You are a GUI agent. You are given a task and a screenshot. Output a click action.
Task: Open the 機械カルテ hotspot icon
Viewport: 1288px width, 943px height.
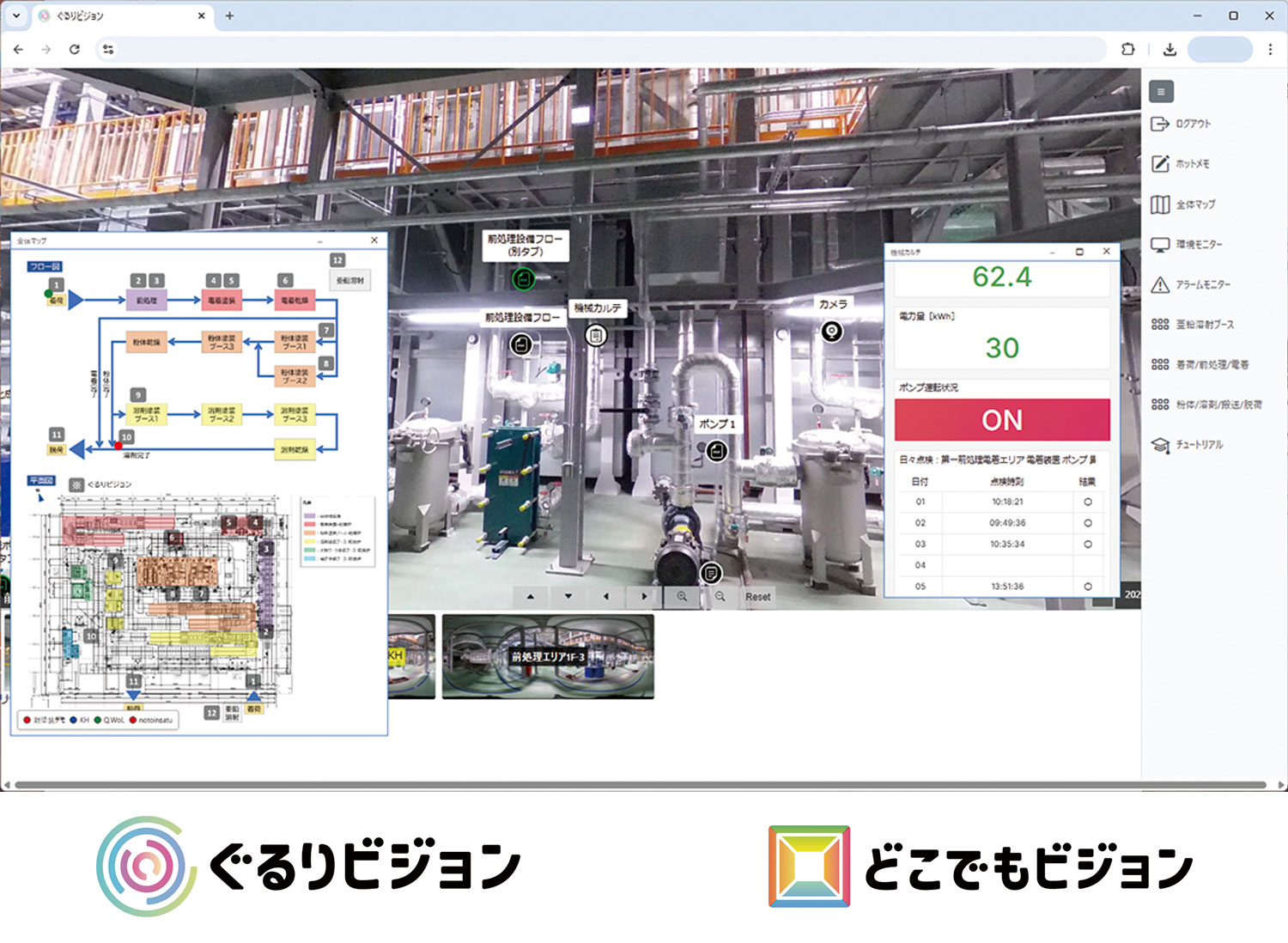595,336
